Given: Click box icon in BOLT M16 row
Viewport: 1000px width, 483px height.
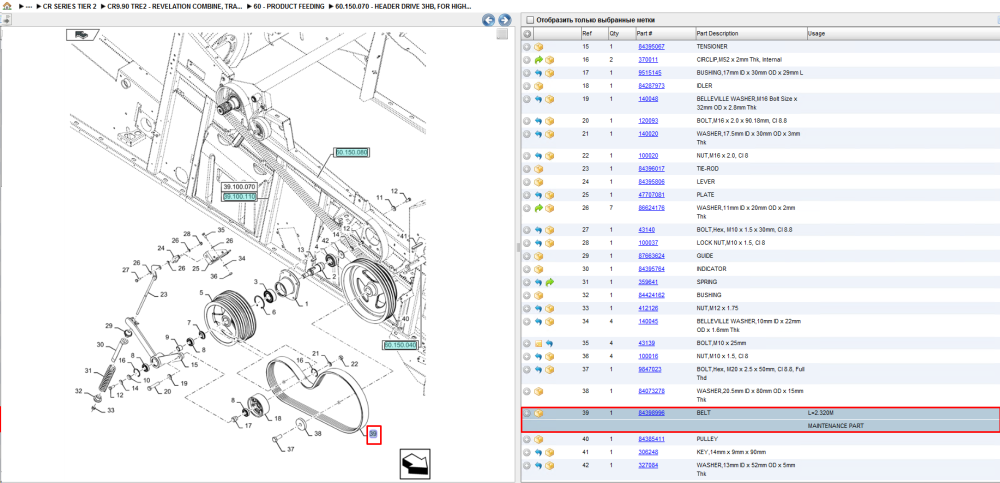Looking at the screenshot, I should (550, 121).
